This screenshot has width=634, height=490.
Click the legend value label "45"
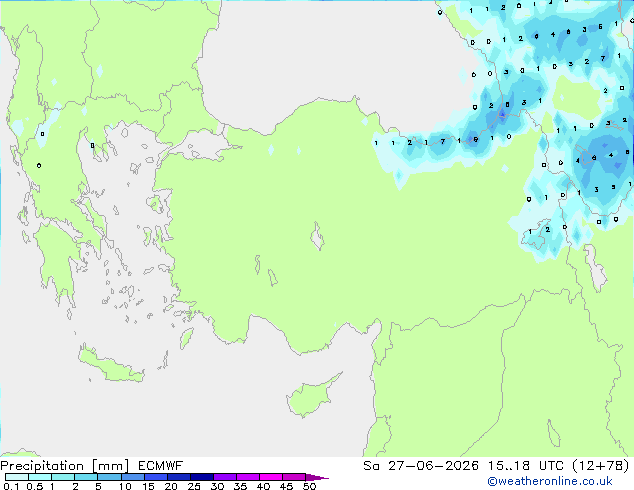[x=286, y=486]
